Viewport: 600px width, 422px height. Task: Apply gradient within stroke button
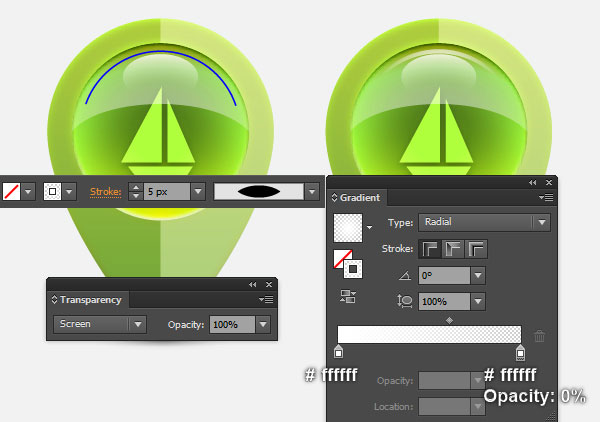pos(430,249)
